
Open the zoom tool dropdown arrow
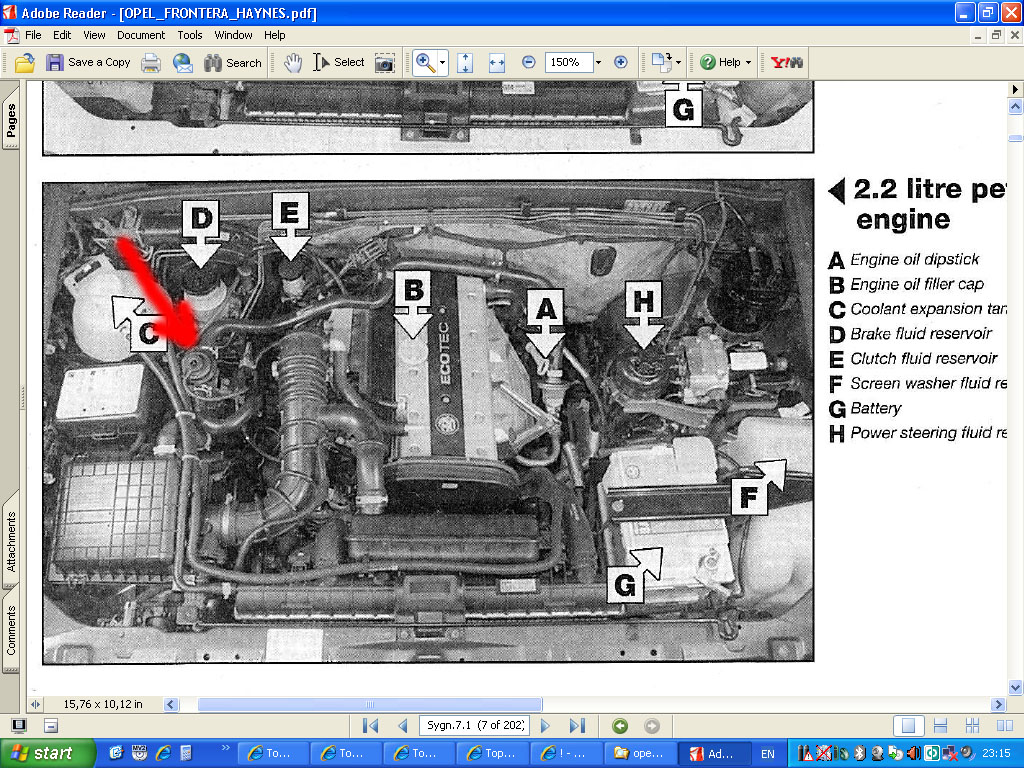point(443,63)
